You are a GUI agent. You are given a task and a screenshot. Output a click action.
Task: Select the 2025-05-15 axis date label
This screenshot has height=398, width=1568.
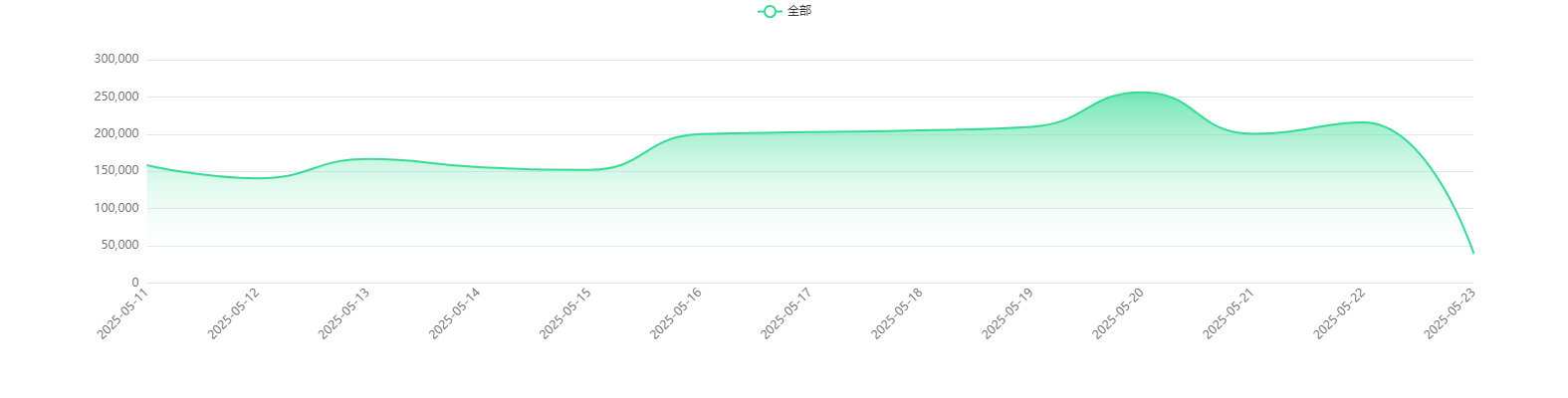[564, 313]
